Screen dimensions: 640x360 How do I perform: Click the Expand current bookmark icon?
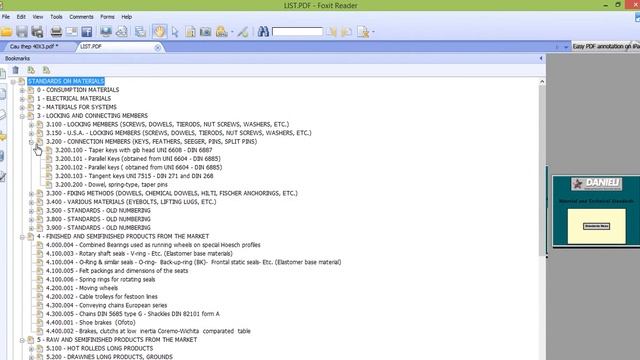click(x=31, y=70)
